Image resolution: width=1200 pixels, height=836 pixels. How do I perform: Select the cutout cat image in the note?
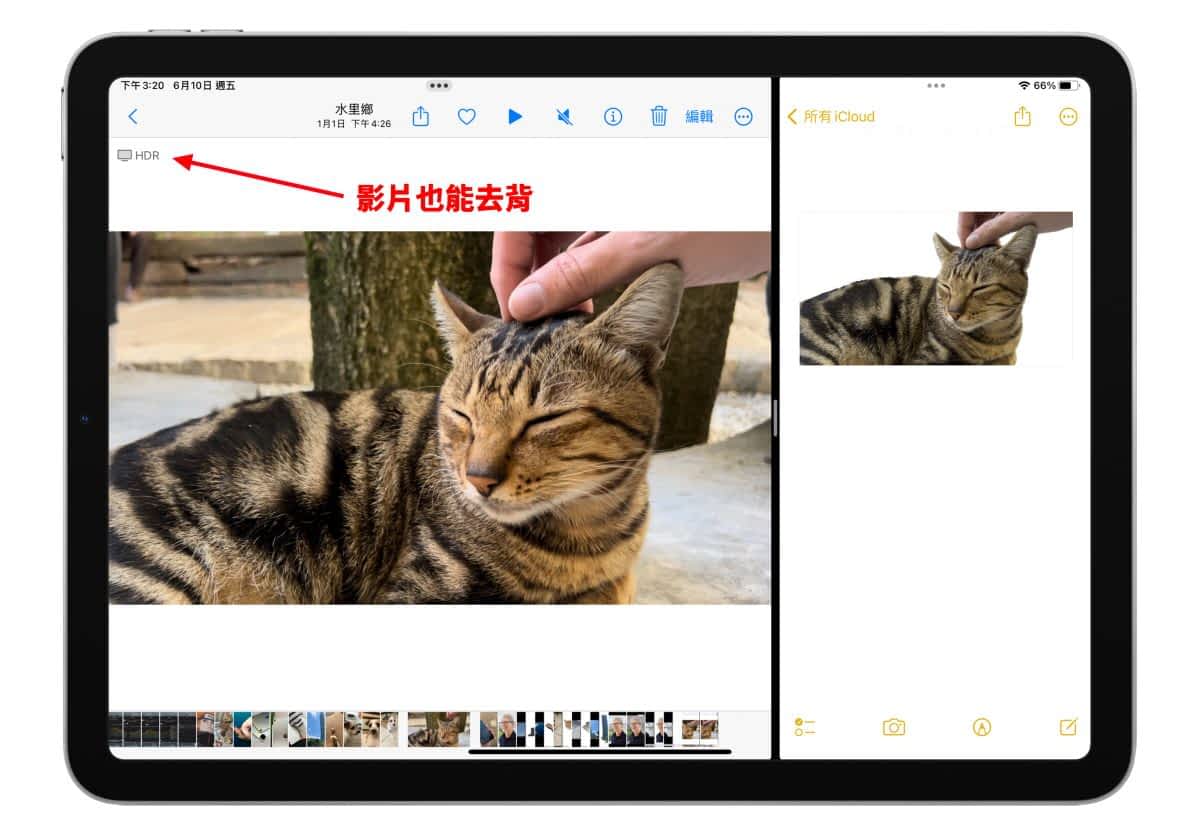click(935, 289)
